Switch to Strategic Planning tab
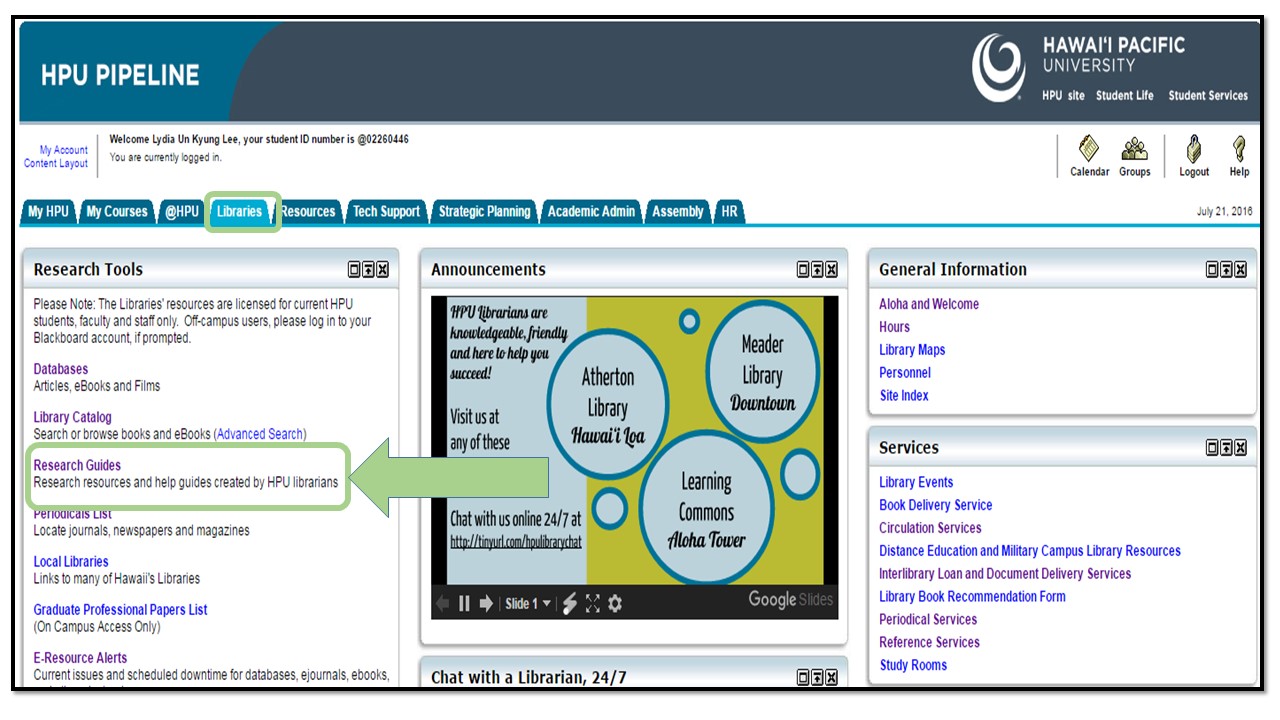This screenshot has height=720, width=1280. click(x=484, y=211)
